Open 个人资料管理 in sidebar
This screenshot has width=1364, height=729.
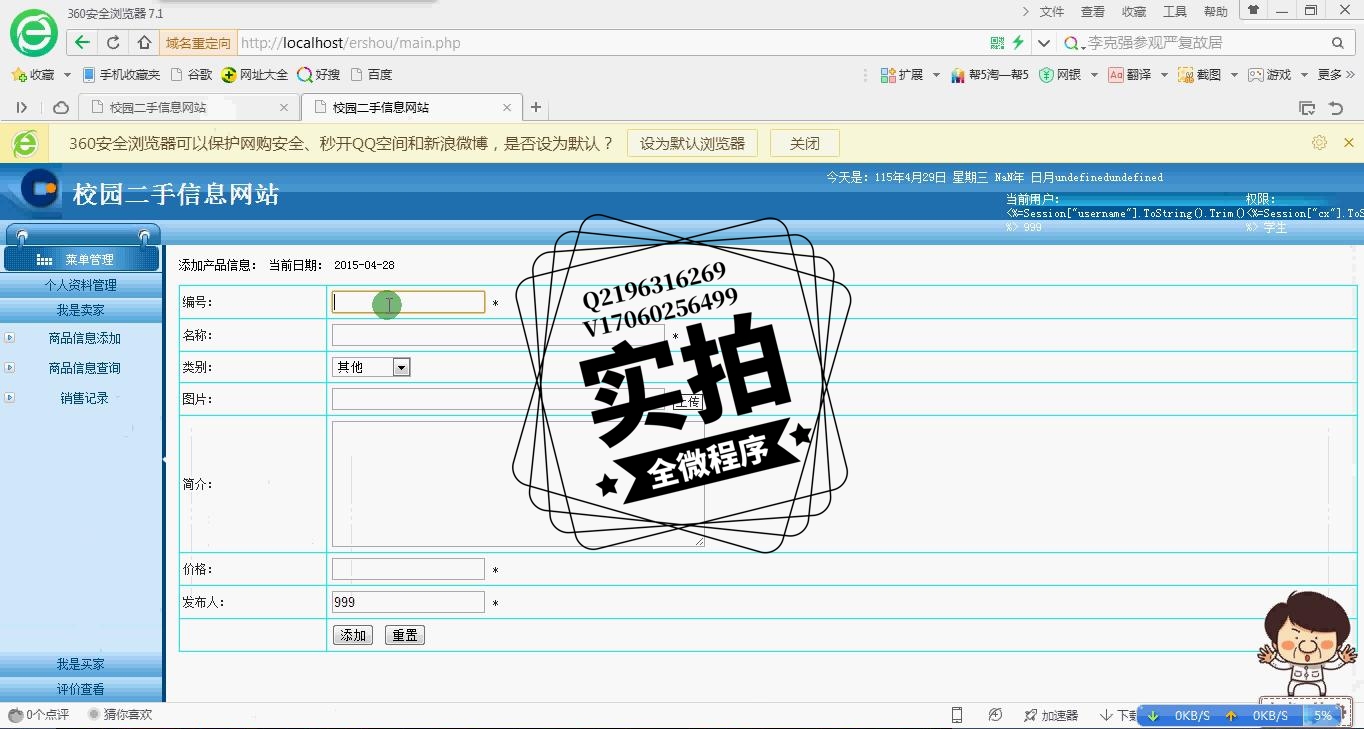81,285
